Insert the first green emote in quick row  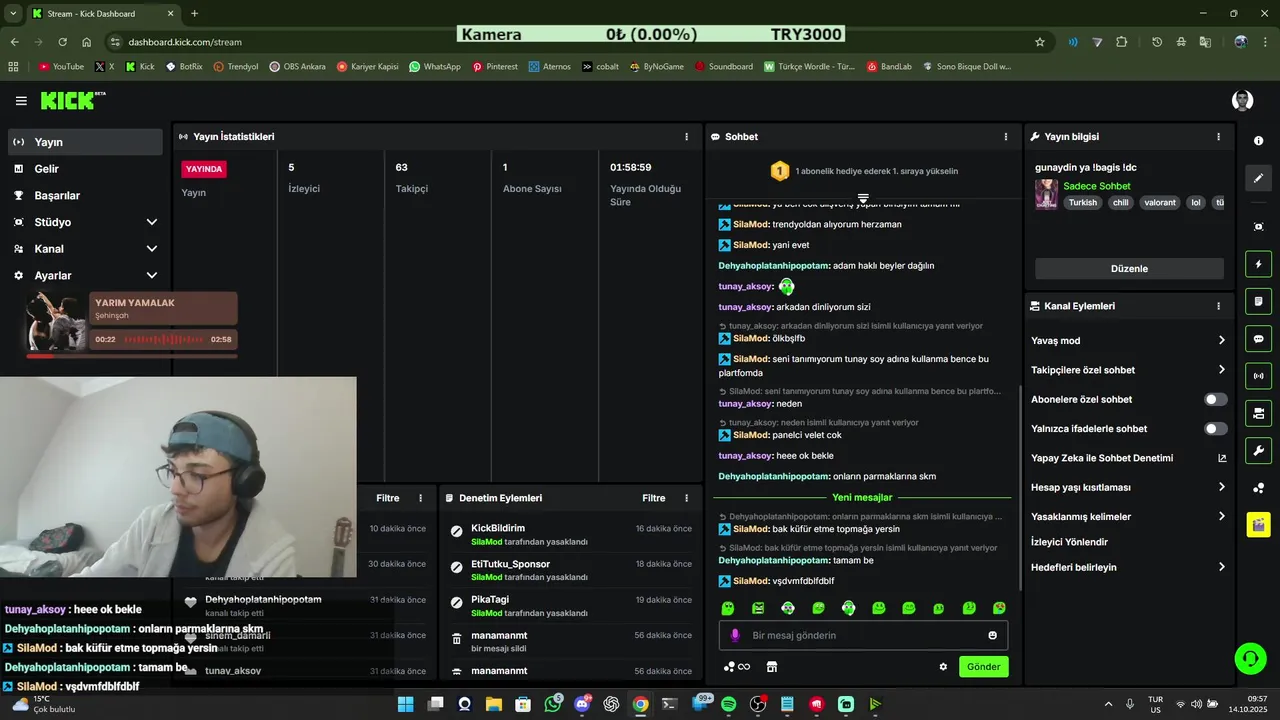[x=728, y=608]
